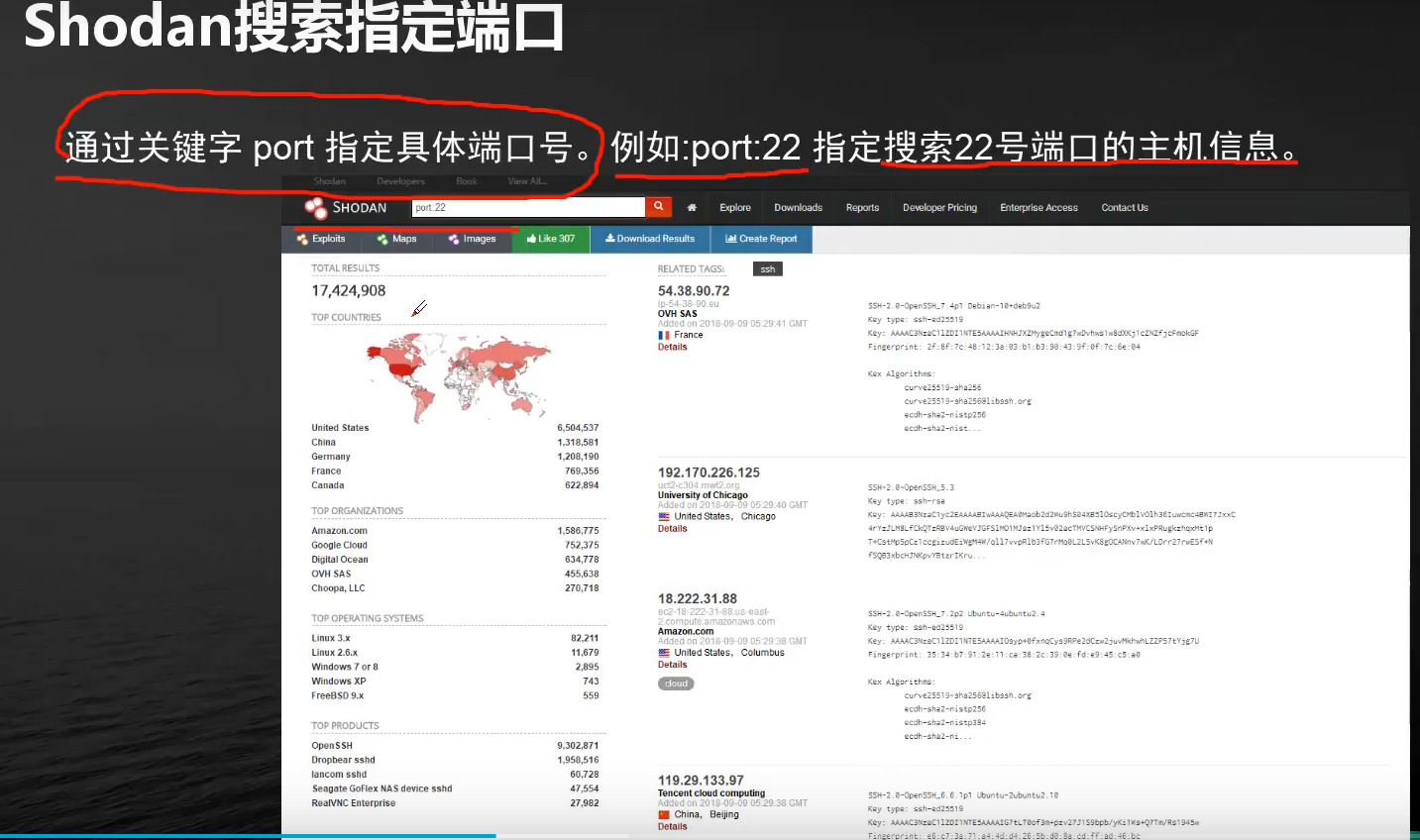
Task: Open Details for the University of Chicago result
Action: (673, 529)
